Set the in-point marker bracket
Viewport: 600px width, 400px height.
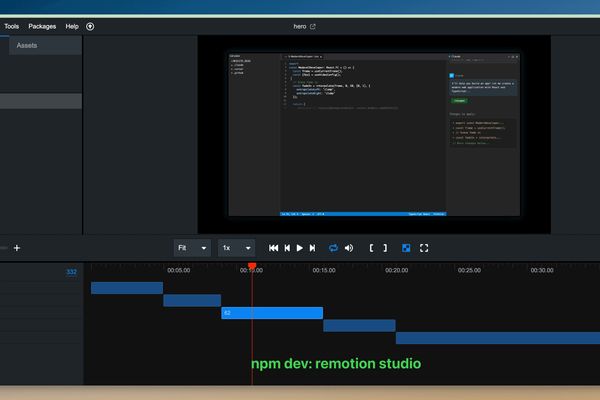371,248
